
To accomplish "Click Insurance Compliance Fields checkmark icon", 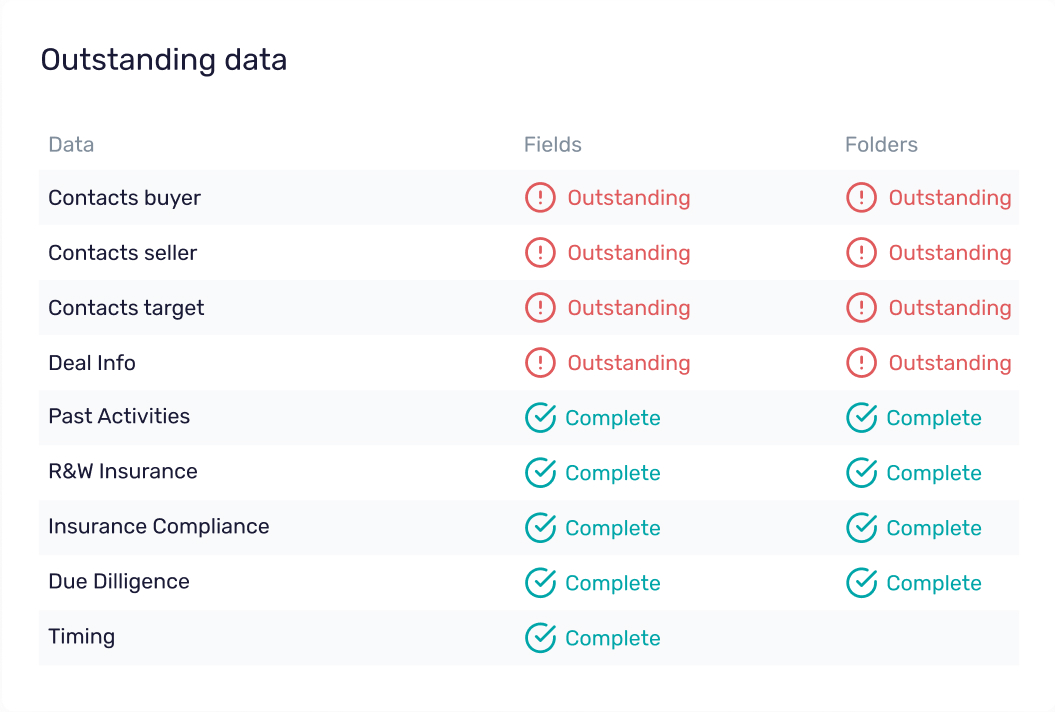I will pyautogui.click(x=540, y=528).
